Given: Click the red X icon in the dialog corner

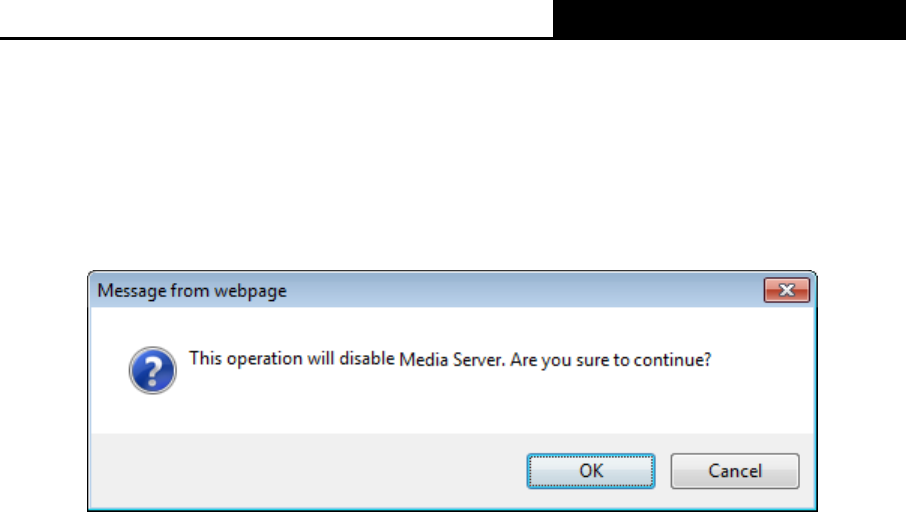Looking at the screenshot, I should [x=786, y=291].
